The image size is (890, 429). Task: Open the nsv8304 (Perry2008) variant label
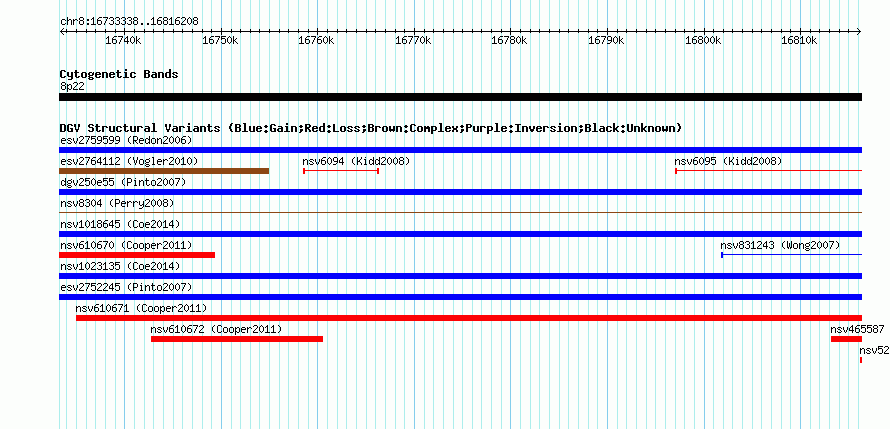click(x=117, y=203)
